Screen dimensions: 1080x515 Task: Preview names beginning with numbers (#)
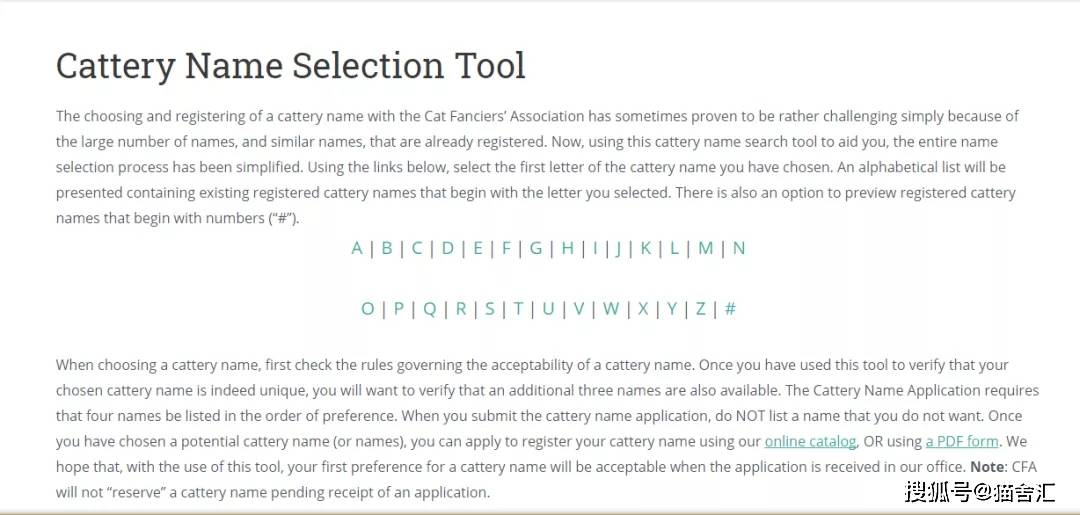[x=731, y=308]
